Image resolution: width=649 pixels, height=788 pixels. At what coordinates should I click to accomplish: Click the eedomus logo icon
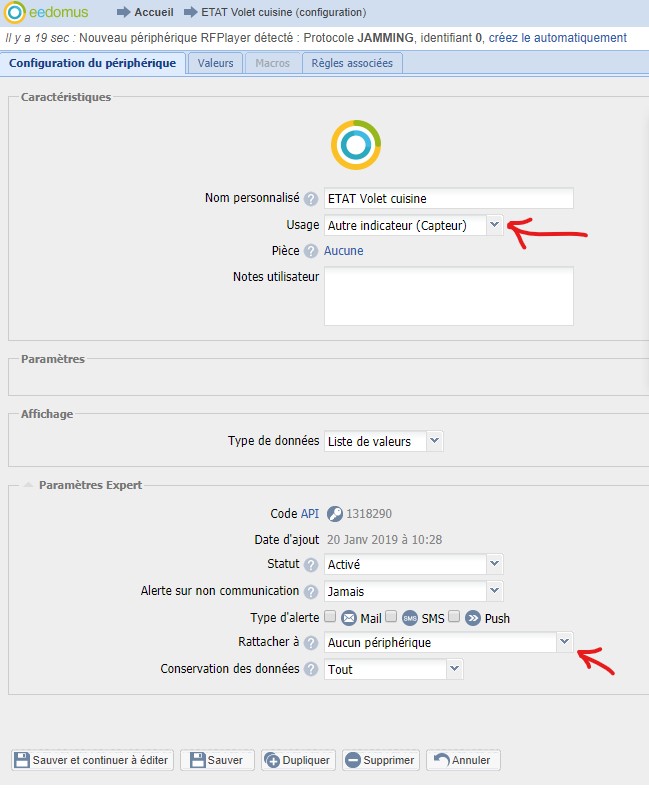(x=14, y=13)
